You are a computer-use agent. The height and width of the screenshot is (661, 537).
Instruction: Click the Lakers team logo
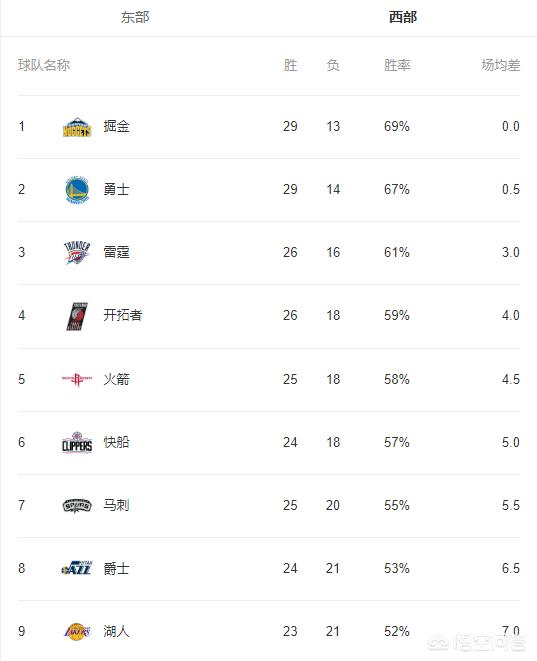click(x=77, y=631)
